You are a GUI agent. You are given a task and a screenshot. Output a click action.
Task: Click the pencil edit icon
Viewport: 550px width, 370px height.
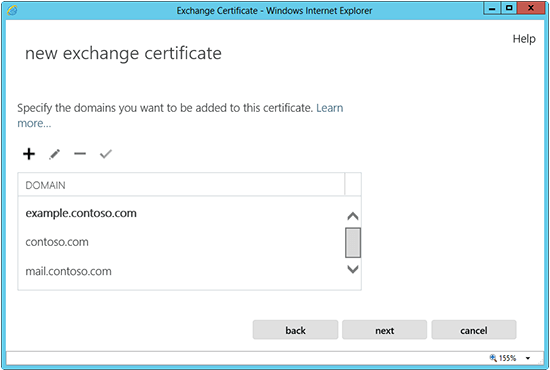(x=54, y=154)
